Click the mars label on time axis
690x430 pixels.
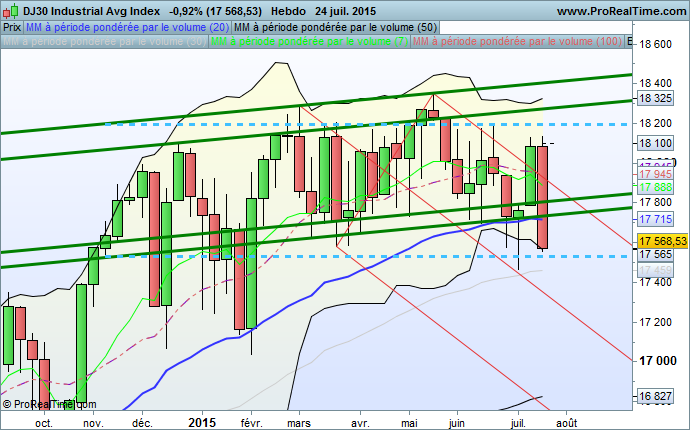coord(299,423)
